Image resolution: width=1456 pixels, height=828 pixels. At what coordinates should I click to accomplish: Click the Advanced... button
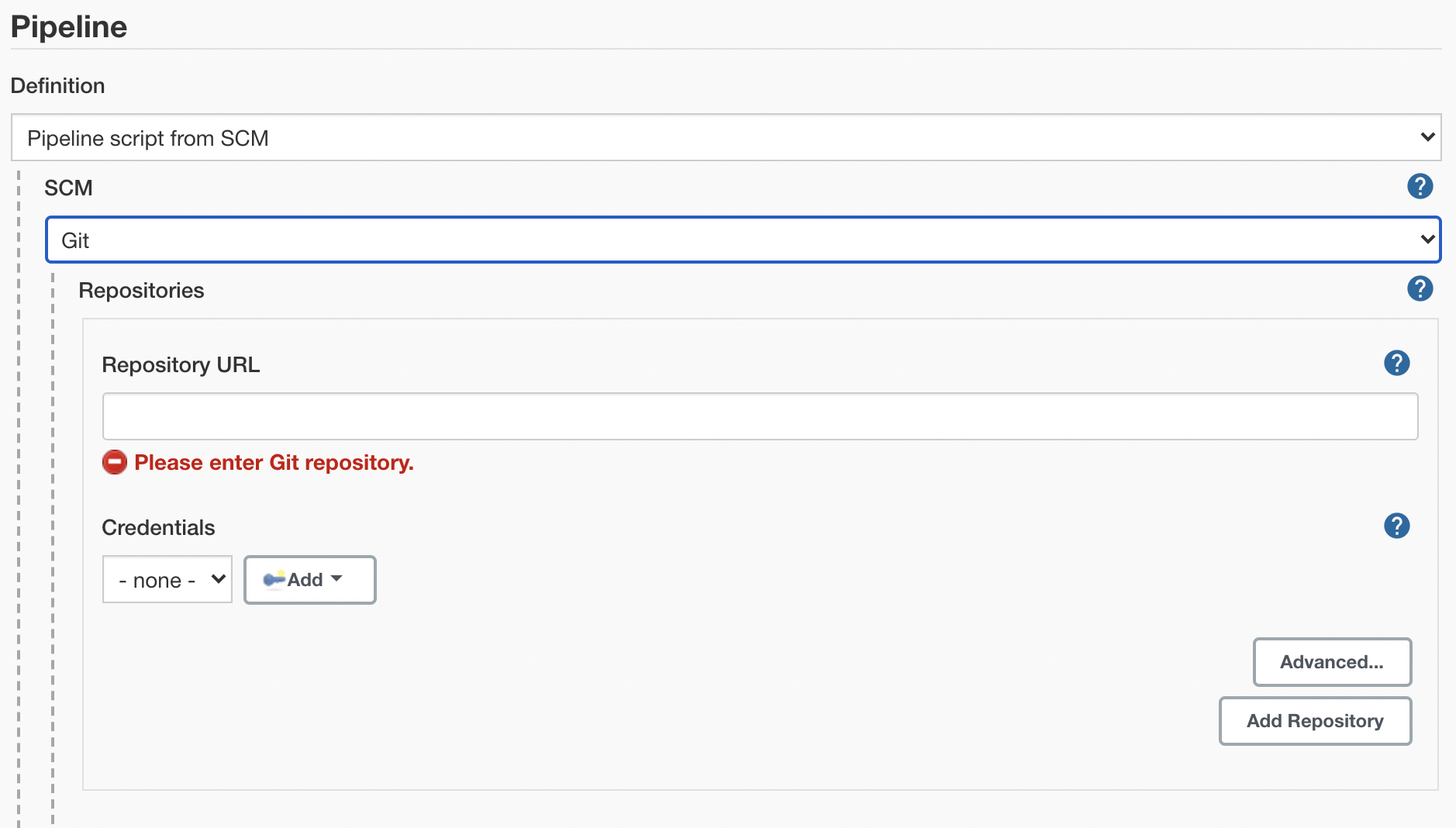1332,662
